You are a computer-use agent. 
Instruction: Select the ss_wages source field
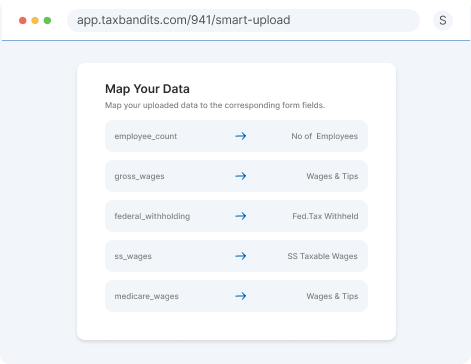coord(133,256)
